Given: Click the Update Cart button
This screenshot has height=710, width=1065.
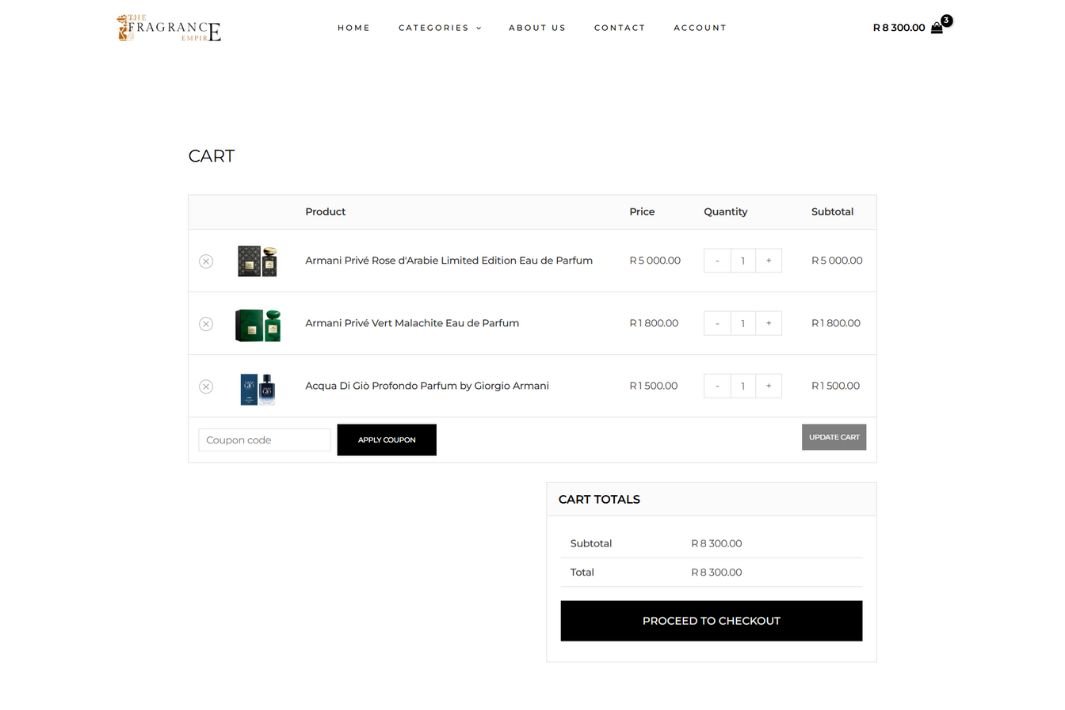Looking at the screenshot, I should (833, 437).
